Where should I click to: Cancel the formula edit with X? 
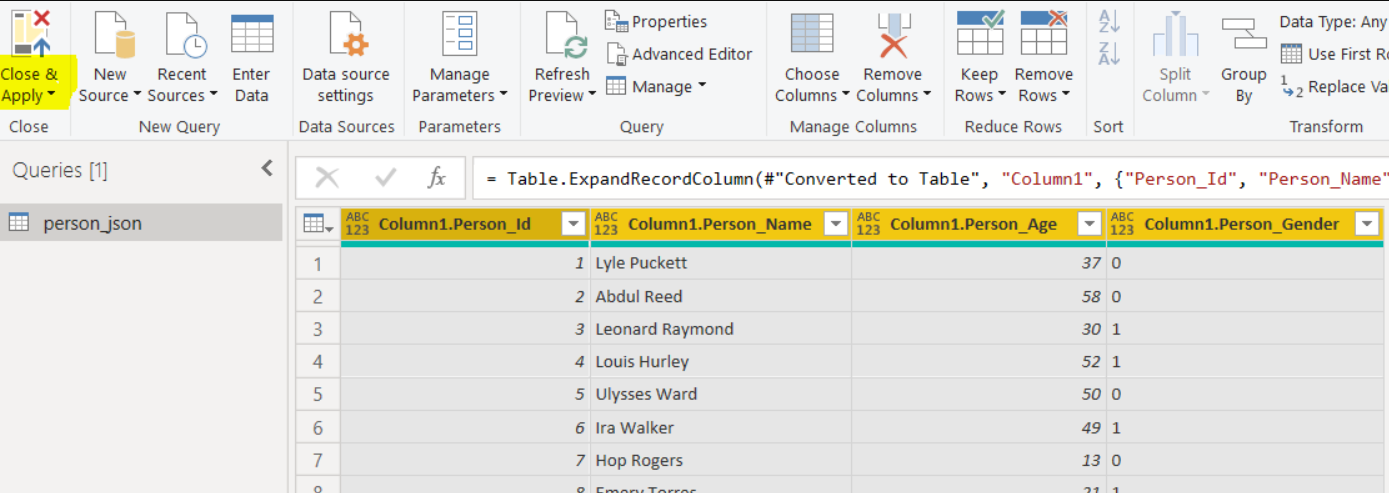(x=326, y=178)
